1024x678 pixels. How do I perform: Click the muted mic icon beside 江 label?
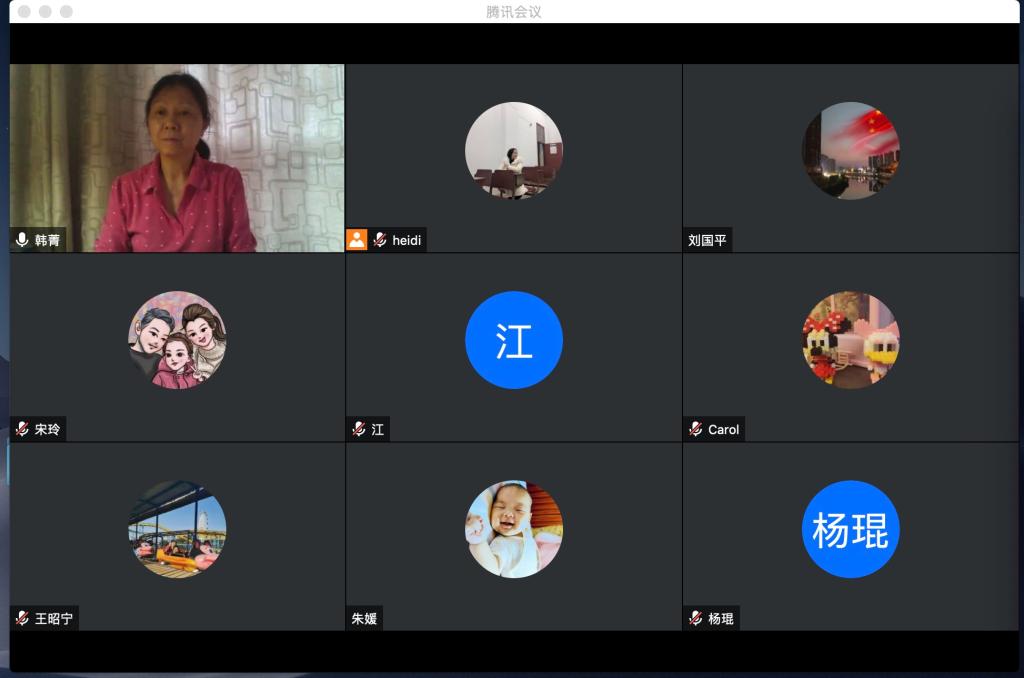pyautogui.click(x=359, y=429)
